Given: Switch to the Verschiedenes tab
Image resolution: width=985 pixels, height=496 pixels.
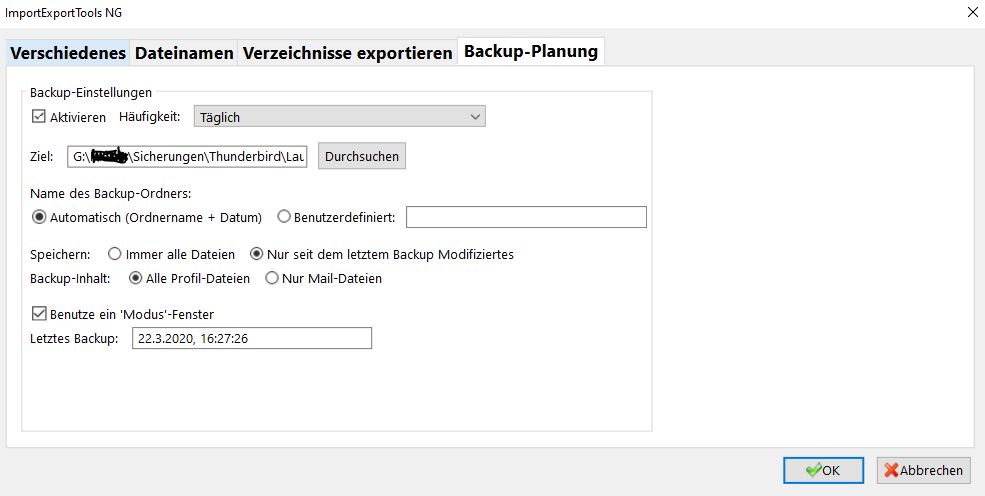Looking at the screenshot, I should point(69,53).
